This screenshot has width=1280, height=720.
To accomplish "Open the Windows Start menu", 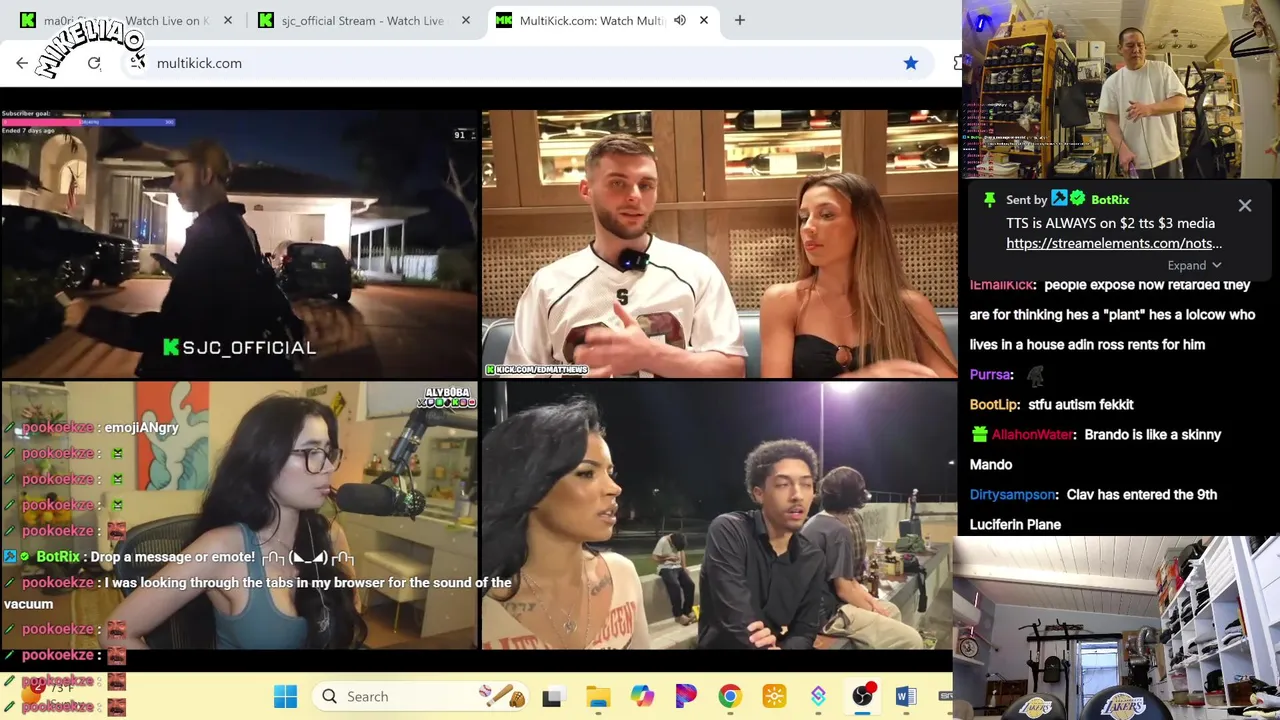I will pyautogui.click(x=285, y=696).
